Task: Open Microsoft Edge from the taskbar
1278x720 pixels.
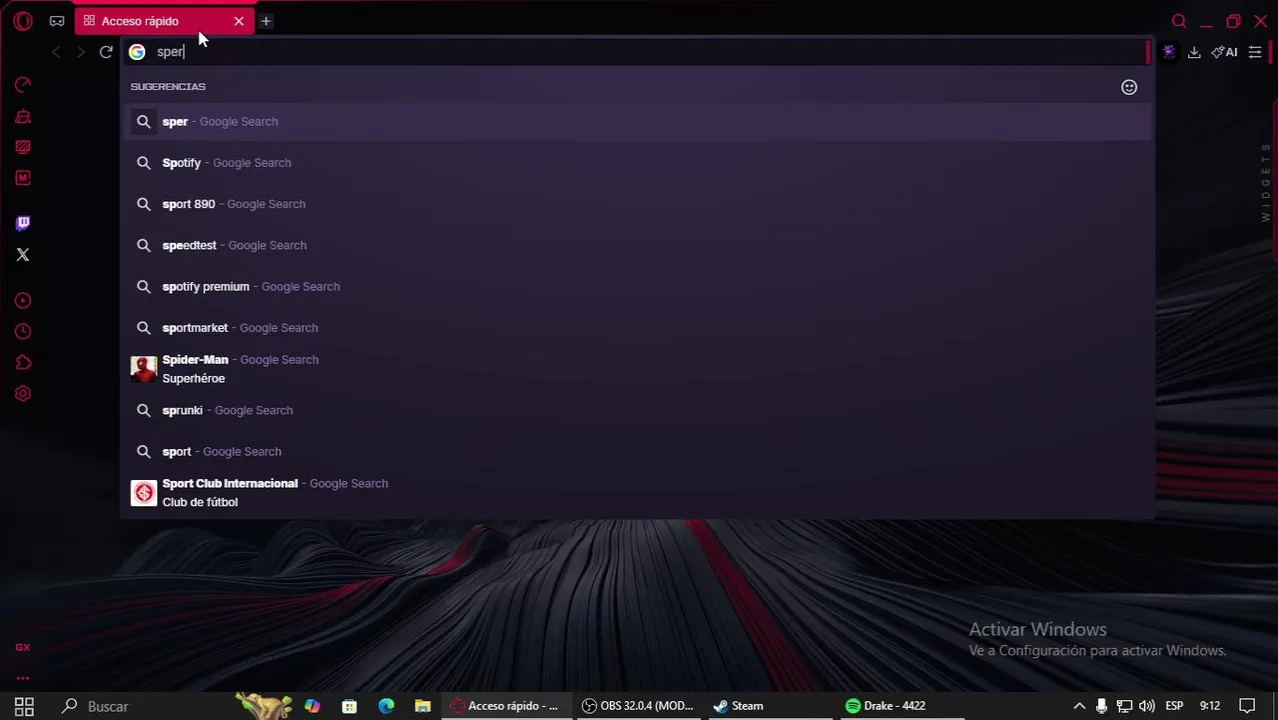Action: 386,706
